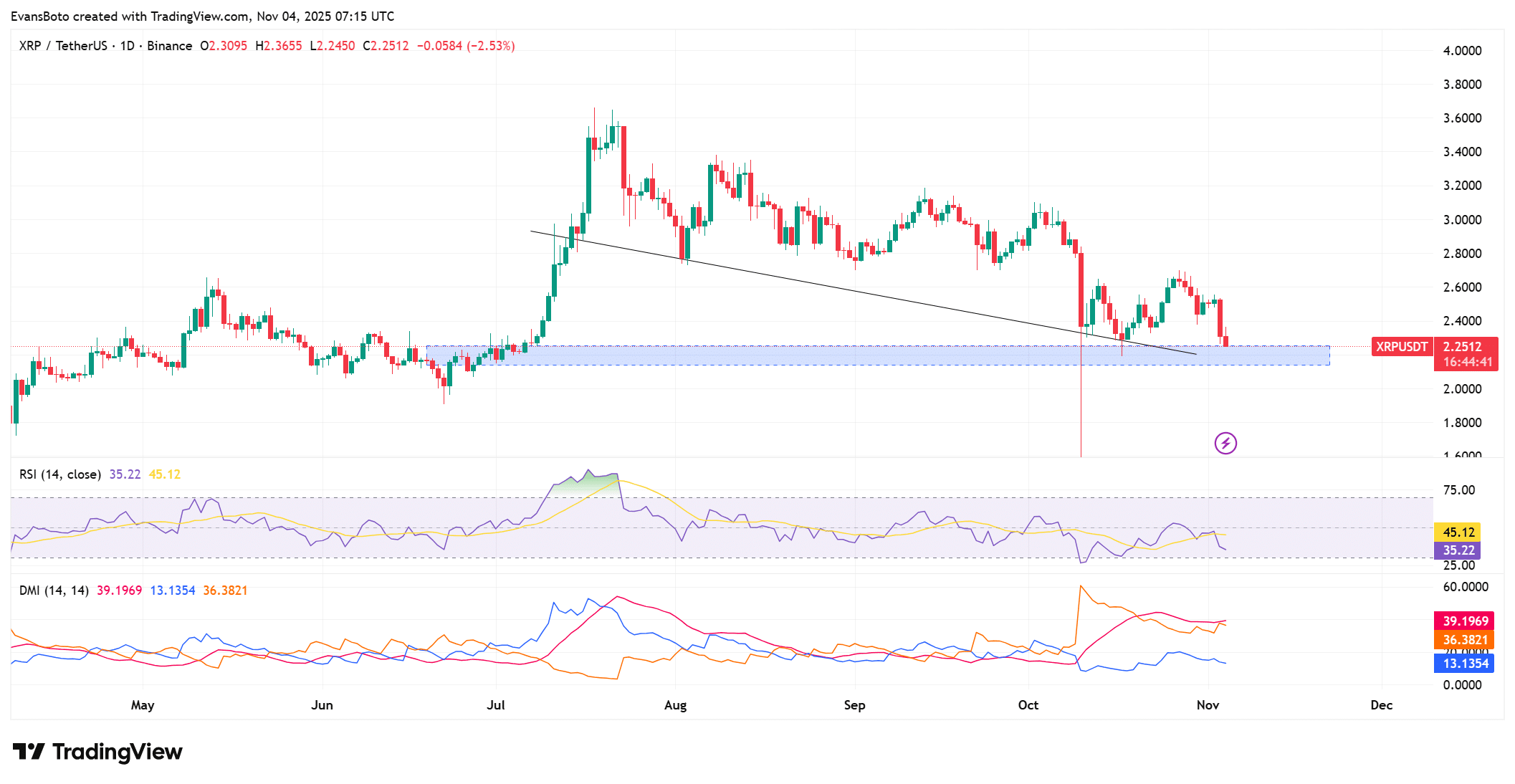The image size is (1515, 784).
Task: Select the XRP / TetherUS symbol name
Action: click(64, 45)
